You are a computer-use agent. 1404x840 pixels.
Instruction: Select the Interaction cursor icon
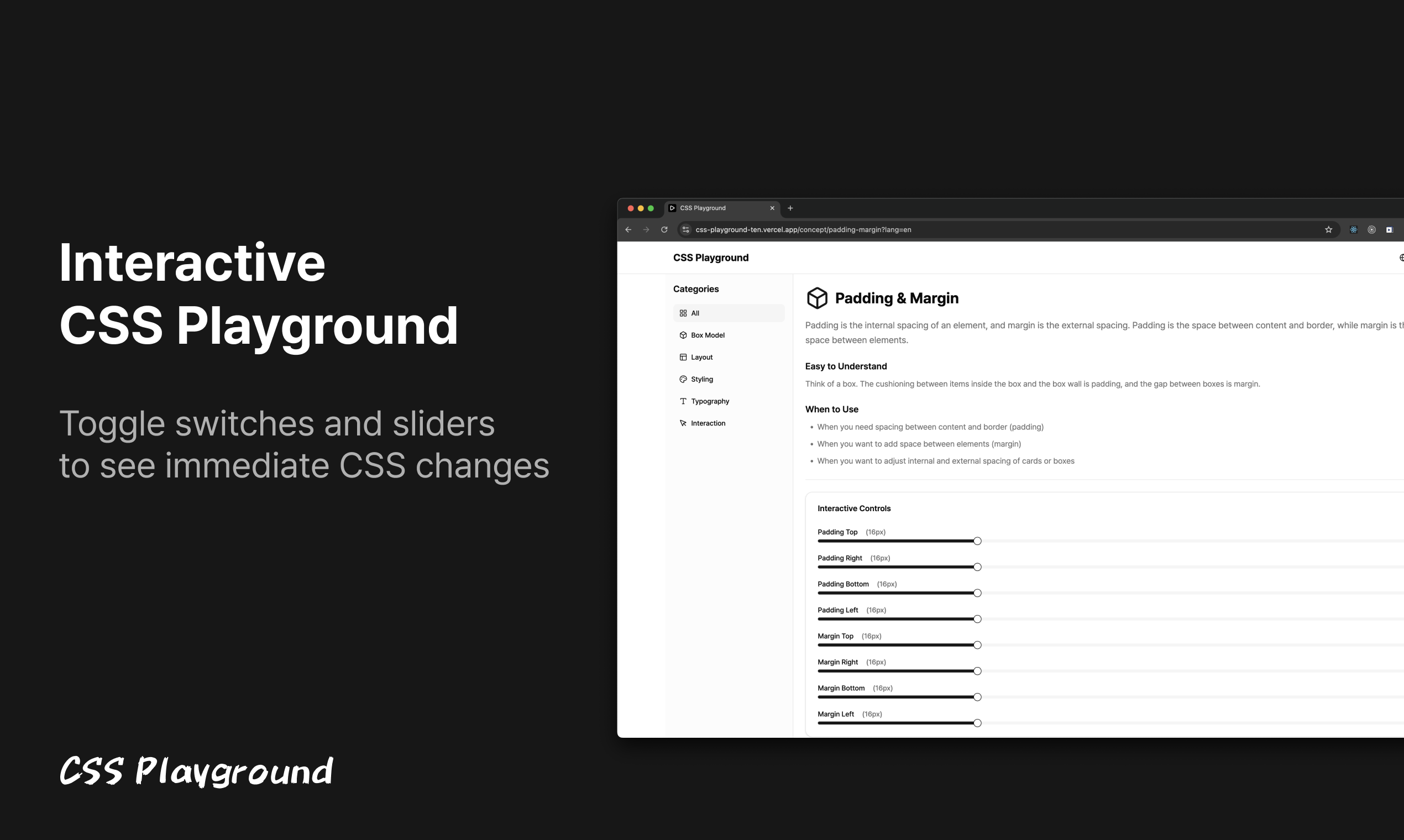683,423
